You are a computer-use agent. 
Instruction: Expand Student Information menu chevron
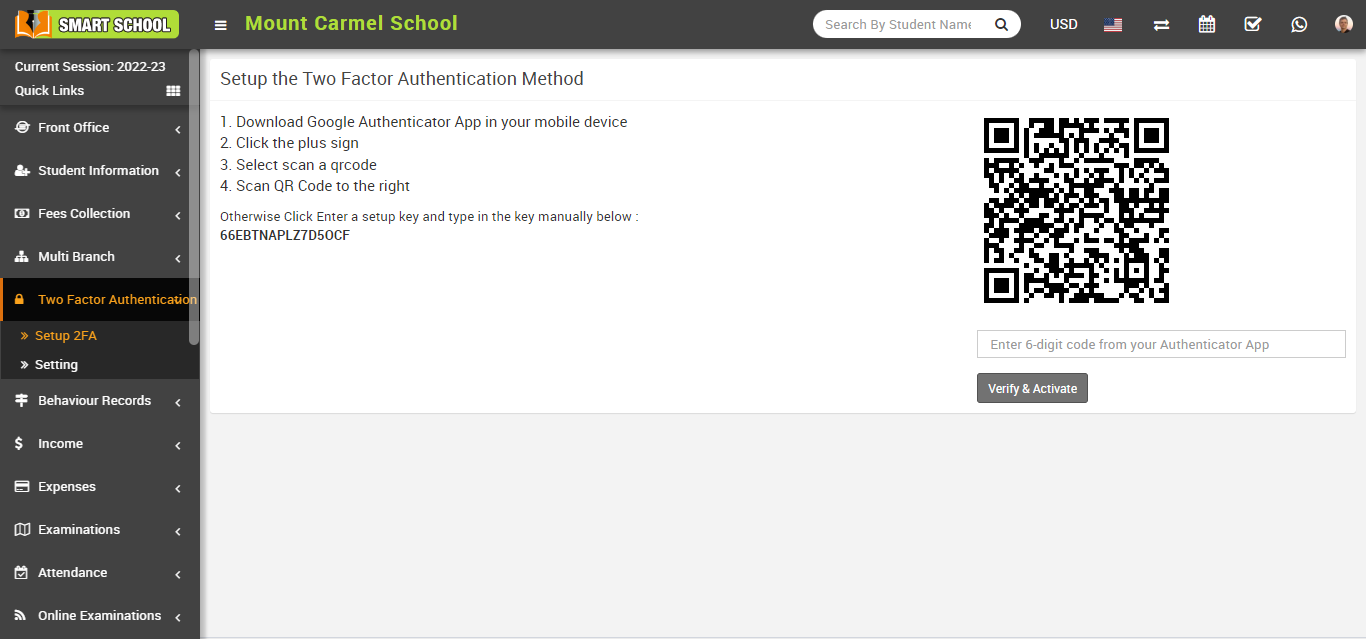tap(177, 172)
